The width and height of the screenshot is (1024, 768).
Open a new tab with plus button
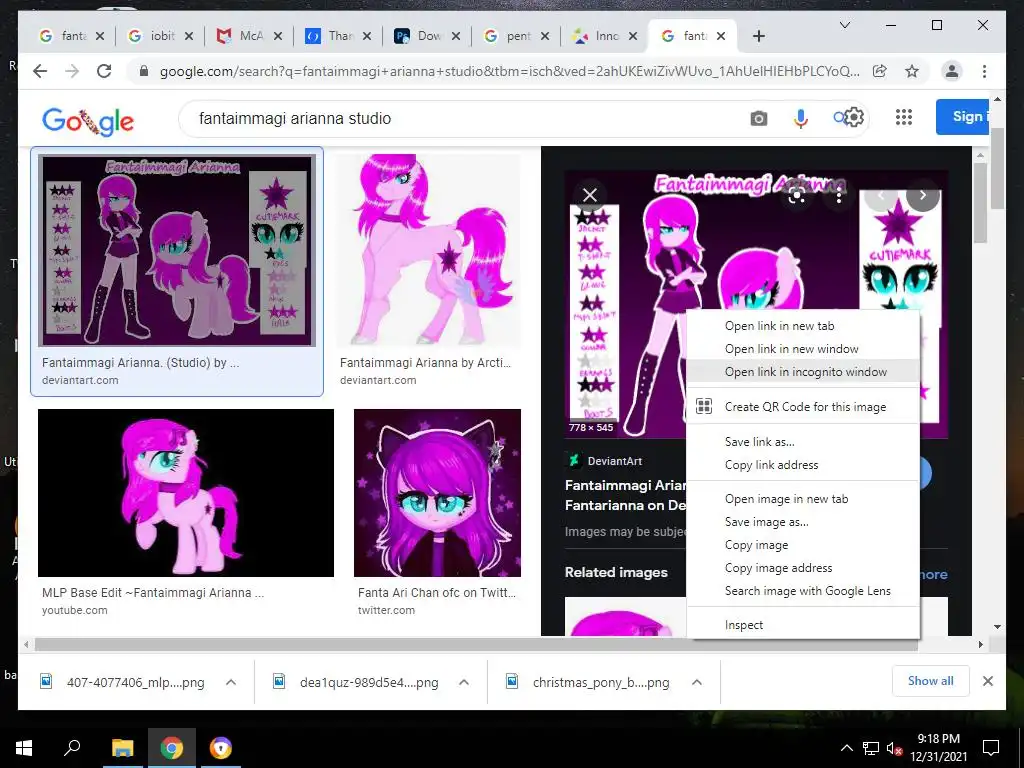758,36
